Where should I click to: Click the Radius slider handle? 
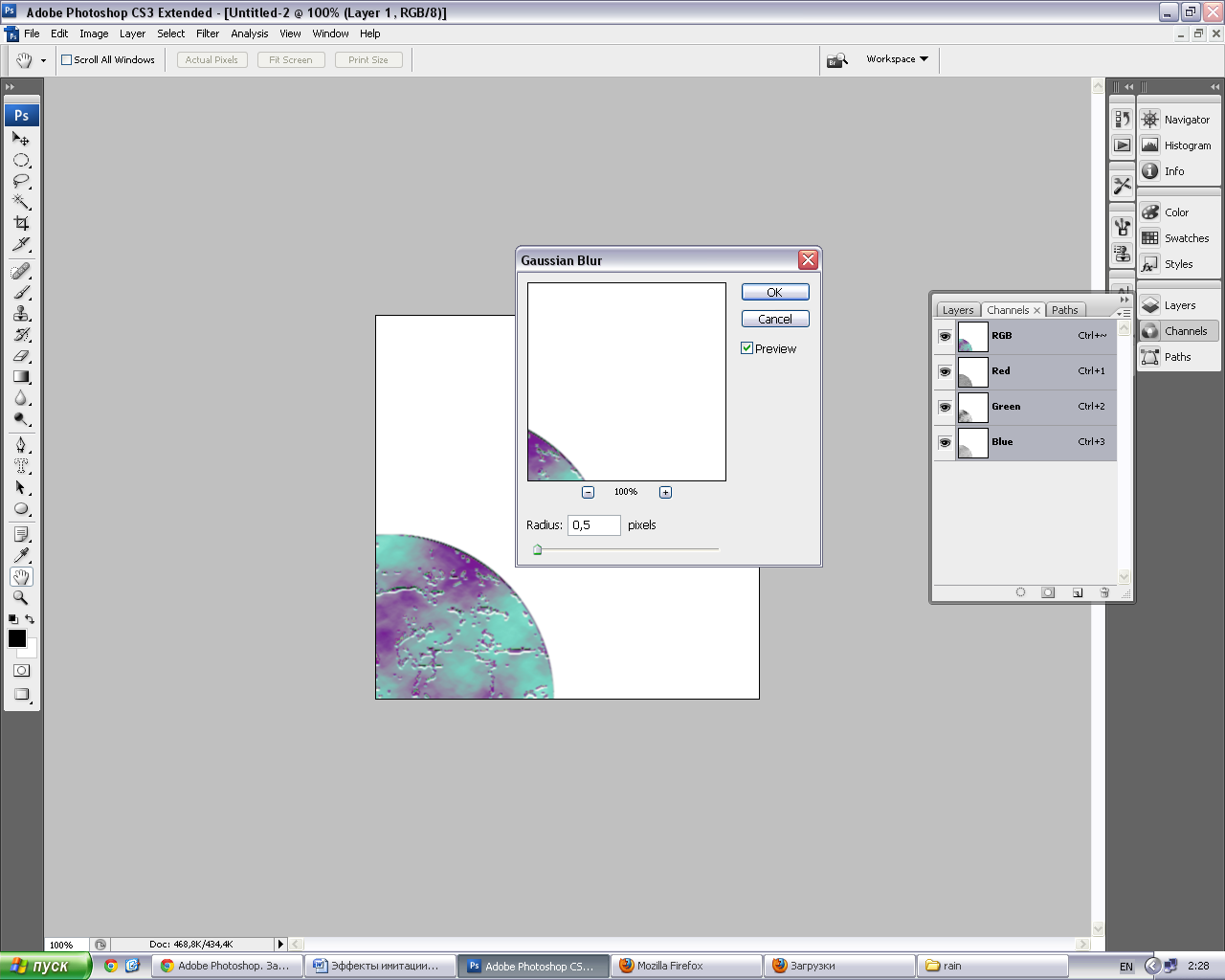pyautogui.click(x=537, y=549)
